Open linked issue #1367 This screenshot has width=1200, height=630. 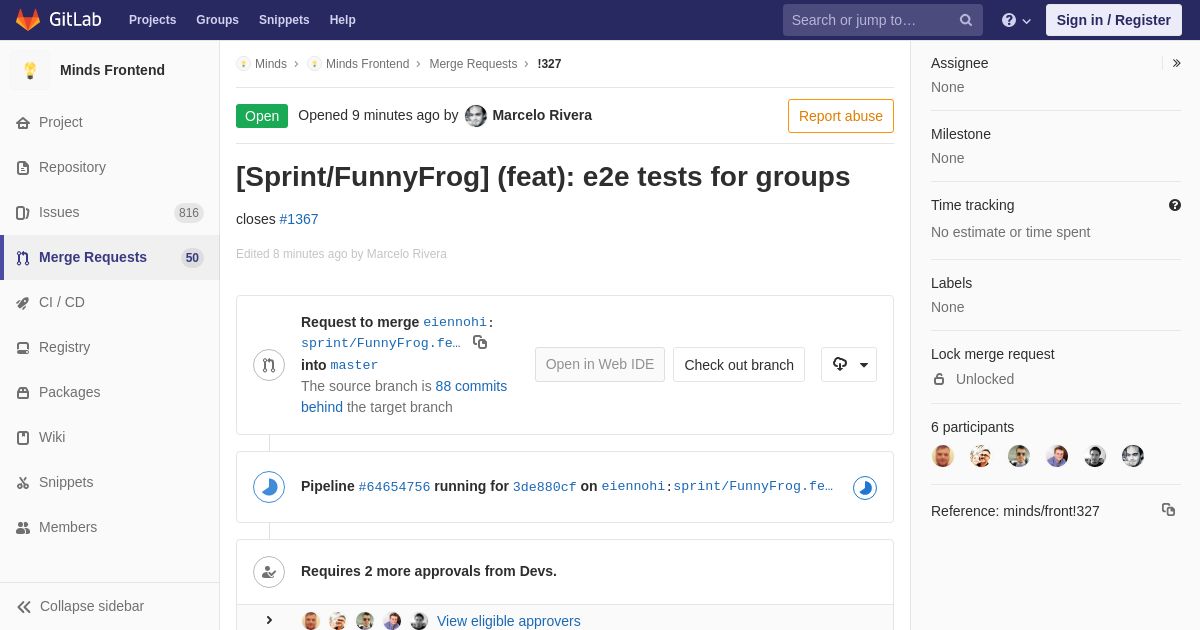299,219
